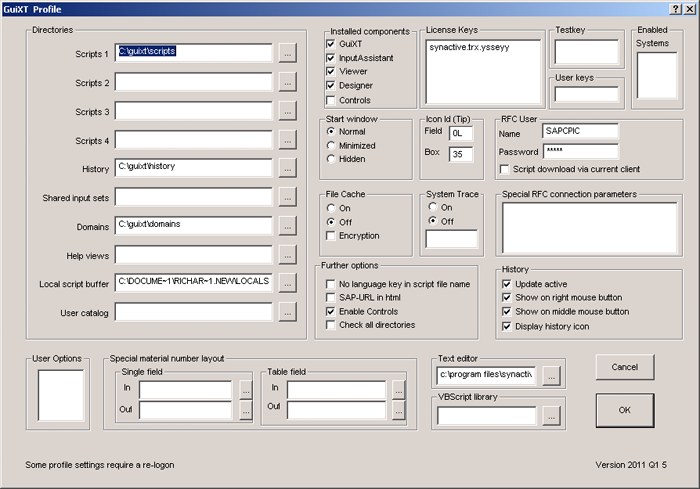This screenshot has height=489, width=700.
Task: Click the Scripts 2 input field
Action: point(193,82)
